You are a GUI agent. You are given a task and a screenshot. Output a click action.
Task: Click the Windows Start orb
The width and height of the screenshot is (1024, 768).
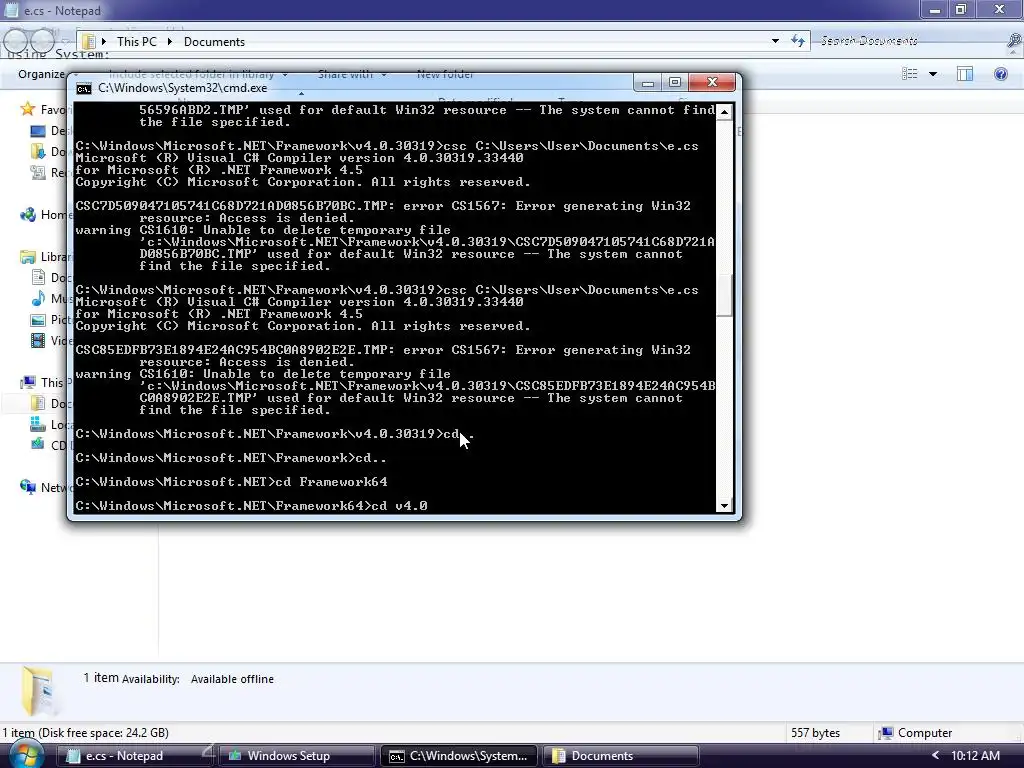click(25, 755)
